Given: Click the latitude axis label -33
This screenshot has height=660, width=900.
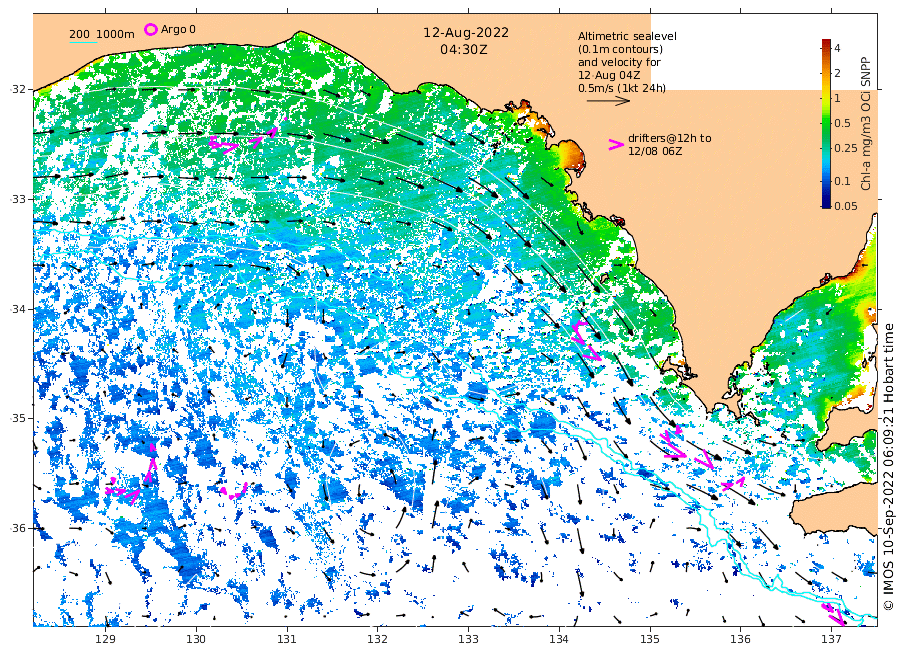Looking at the screenshot, I should pyautogui.click(x=18, y=199).
